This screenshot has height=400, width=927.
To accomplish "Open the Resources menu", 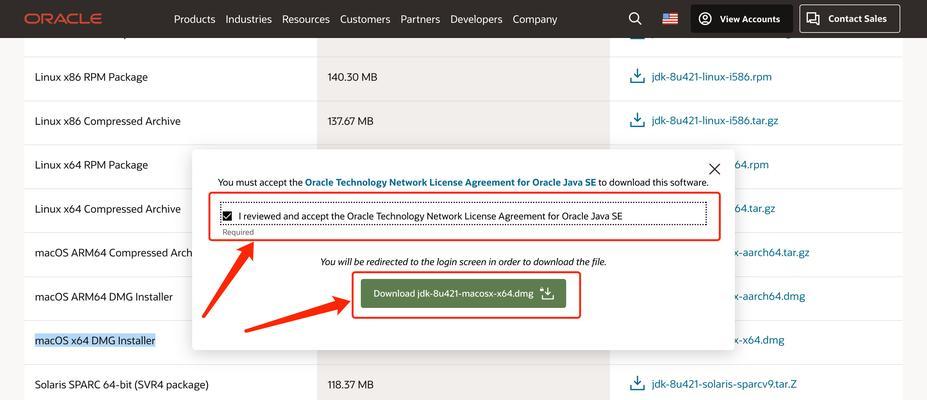I will 306,19.
